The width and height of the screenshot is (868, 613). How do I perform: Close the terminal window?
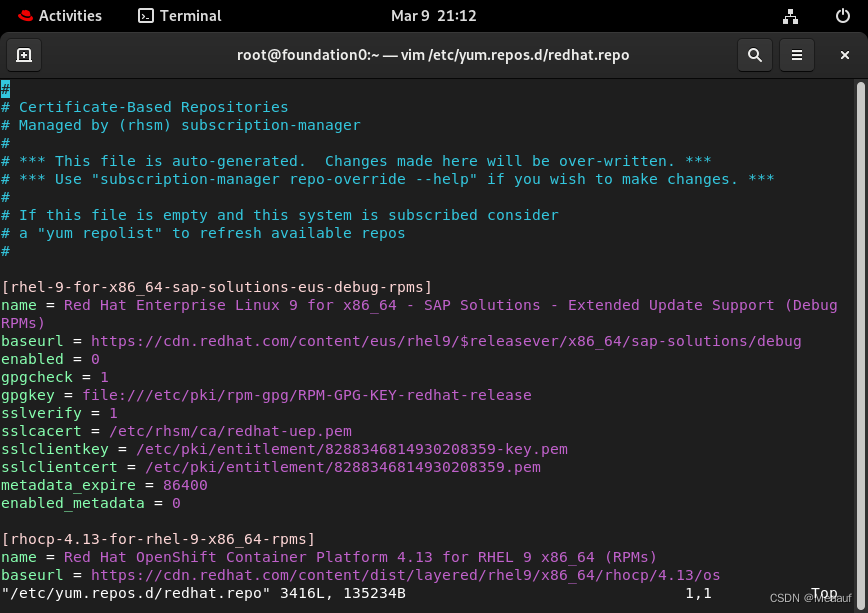coord(844,55)
